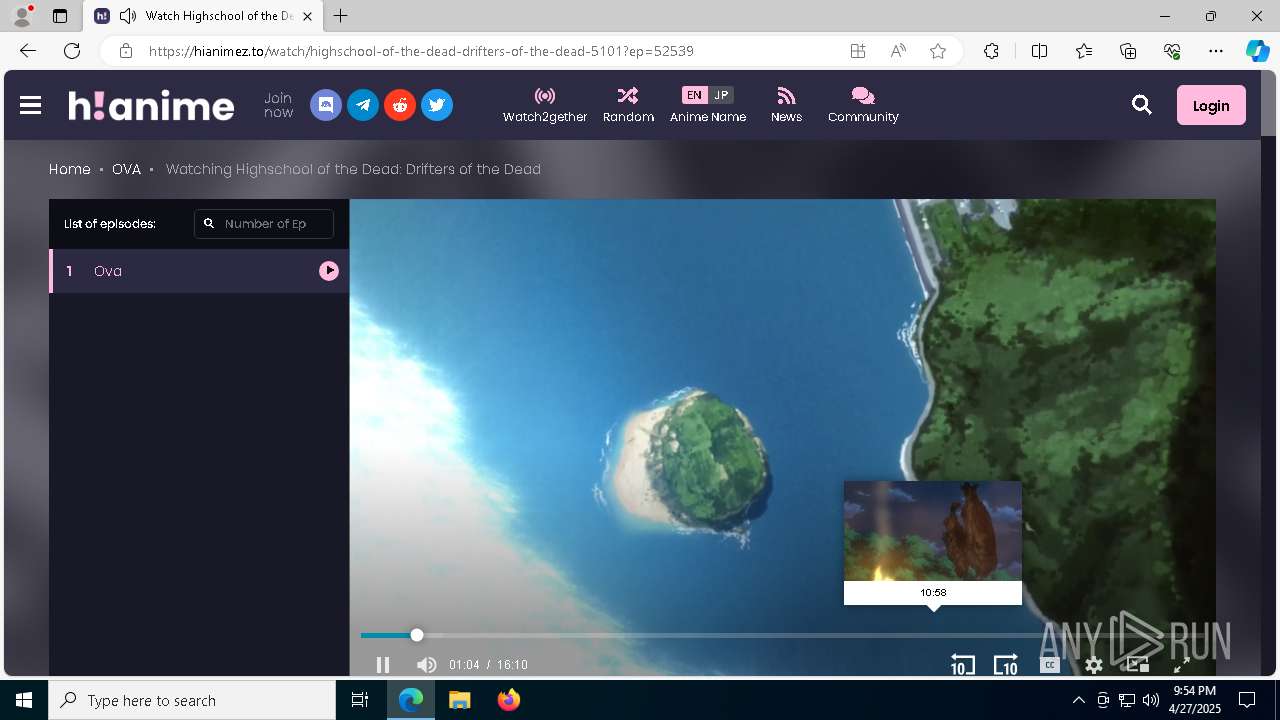
Task: Enable picture-in-picture mode
Action: (x=1138, y=665)
